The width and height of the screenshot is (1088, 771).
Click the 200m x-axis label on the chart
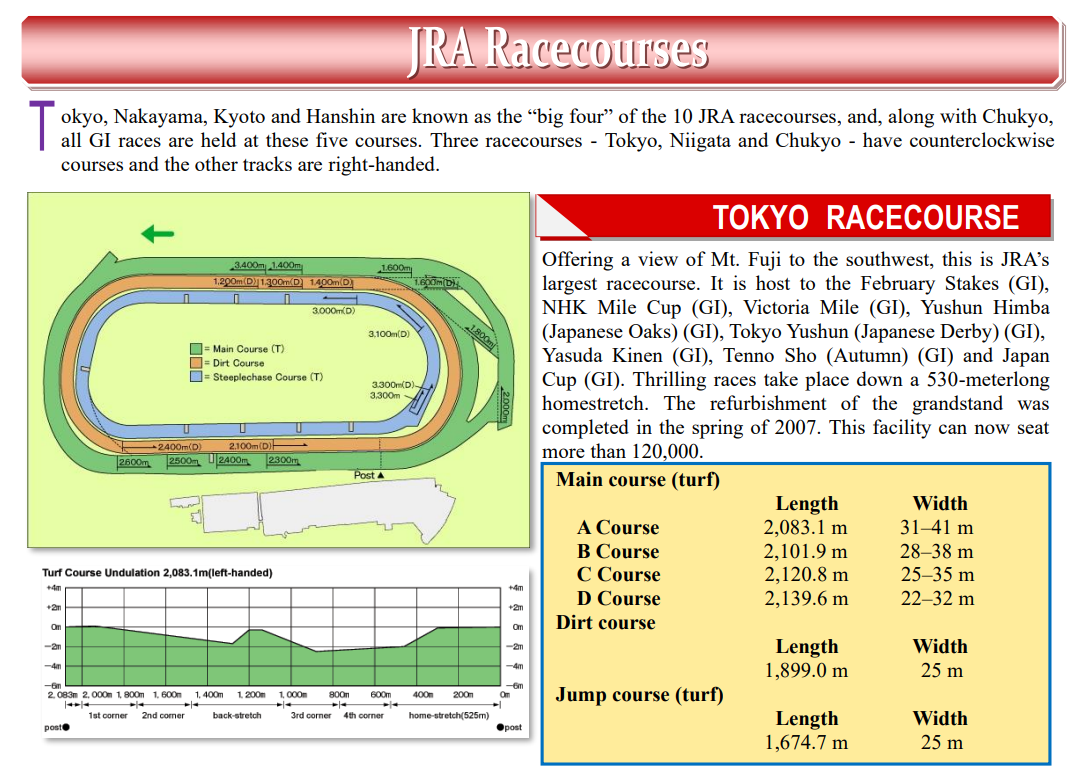tap(463, 694)
